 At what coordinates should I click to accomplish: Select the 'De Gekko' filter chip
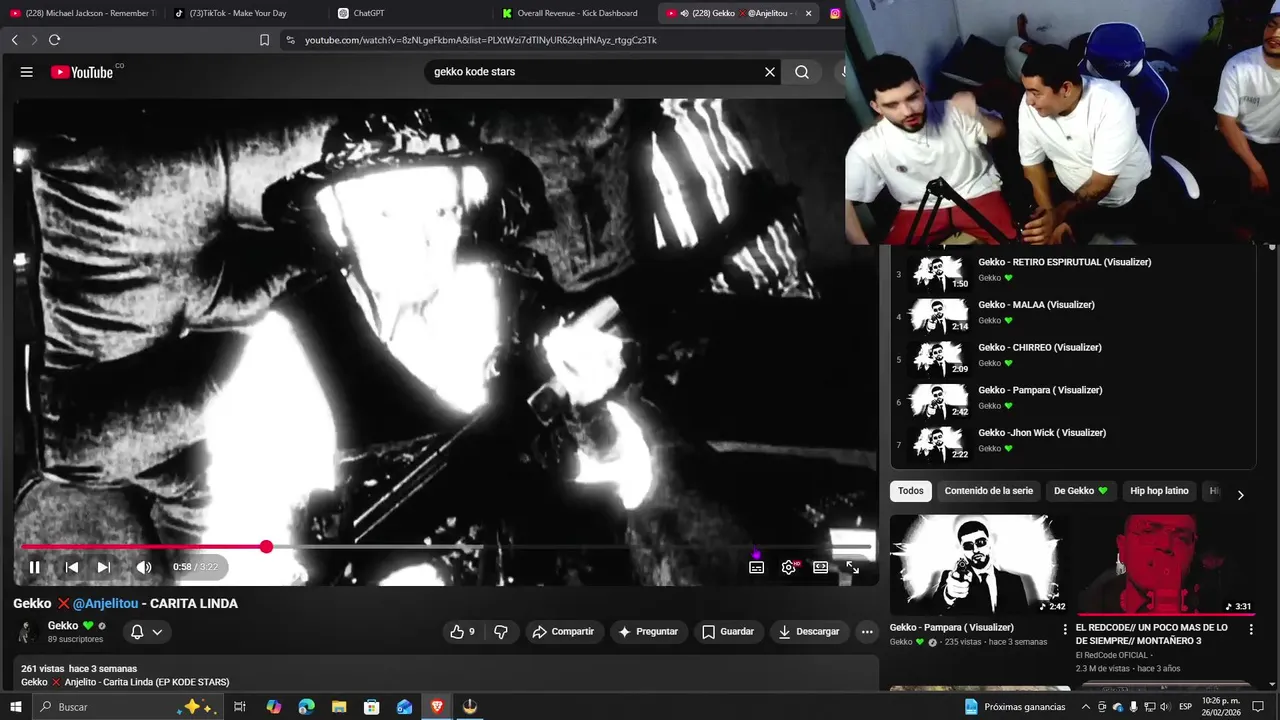pos(1081,491)
